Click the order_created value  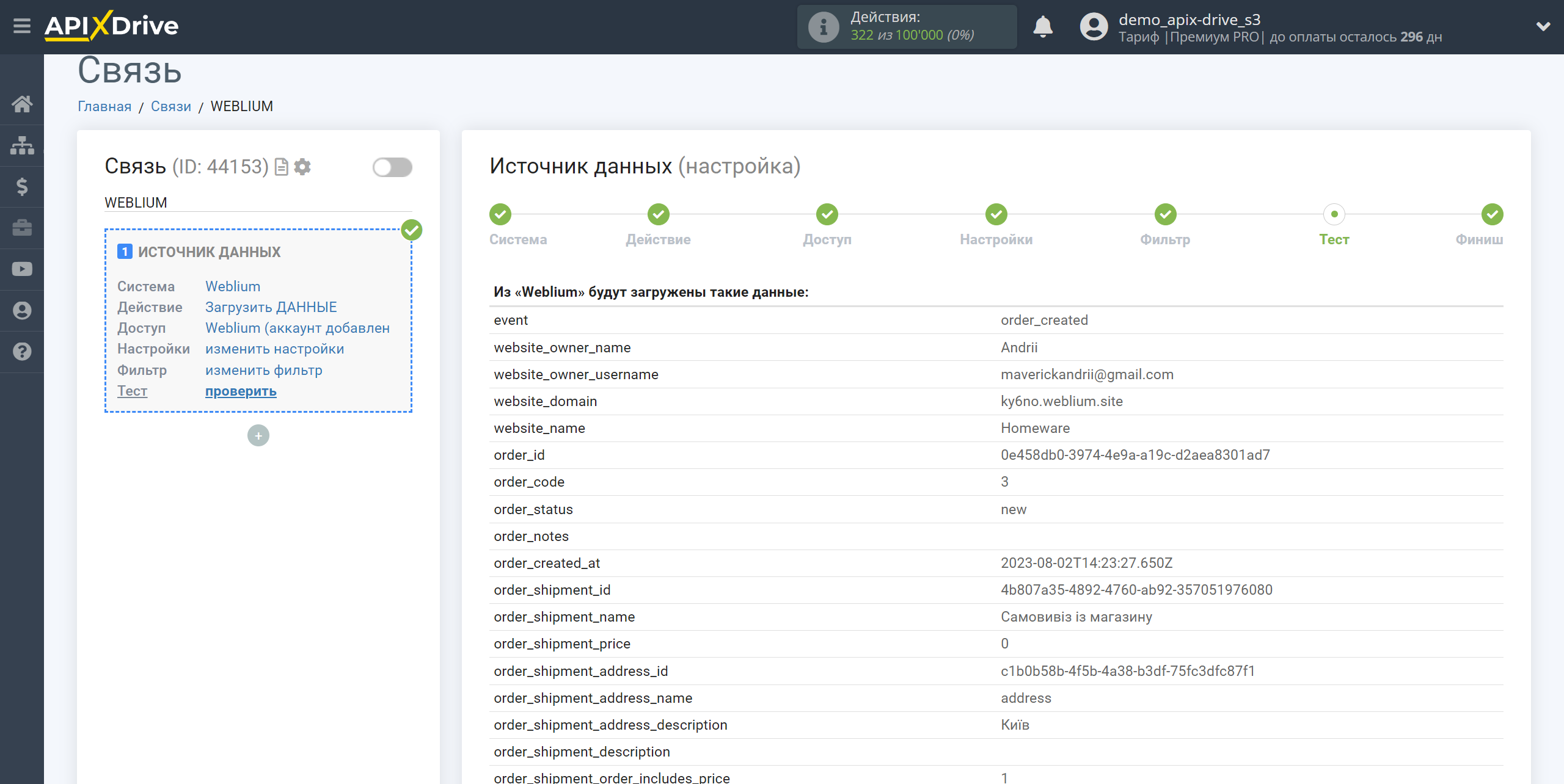(x=1044, y=320)
